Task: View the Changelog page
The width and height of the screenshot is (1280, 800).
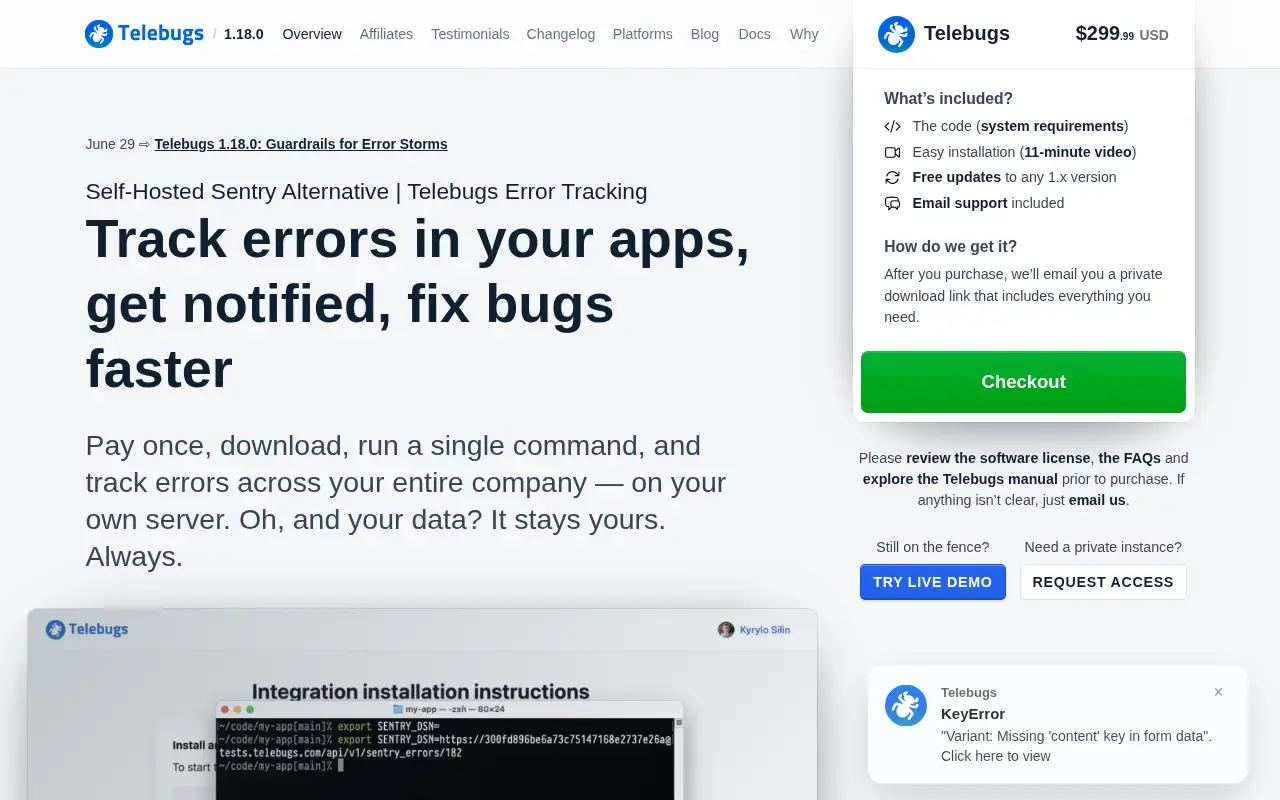Action: (561, 34)
